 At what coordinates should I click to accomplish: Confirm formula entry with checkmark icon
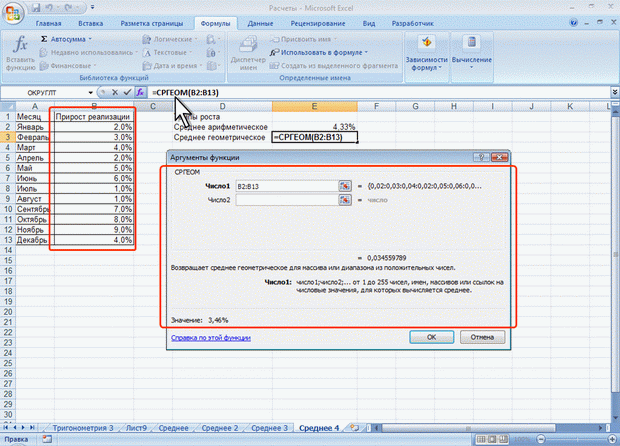click(127, 93)
